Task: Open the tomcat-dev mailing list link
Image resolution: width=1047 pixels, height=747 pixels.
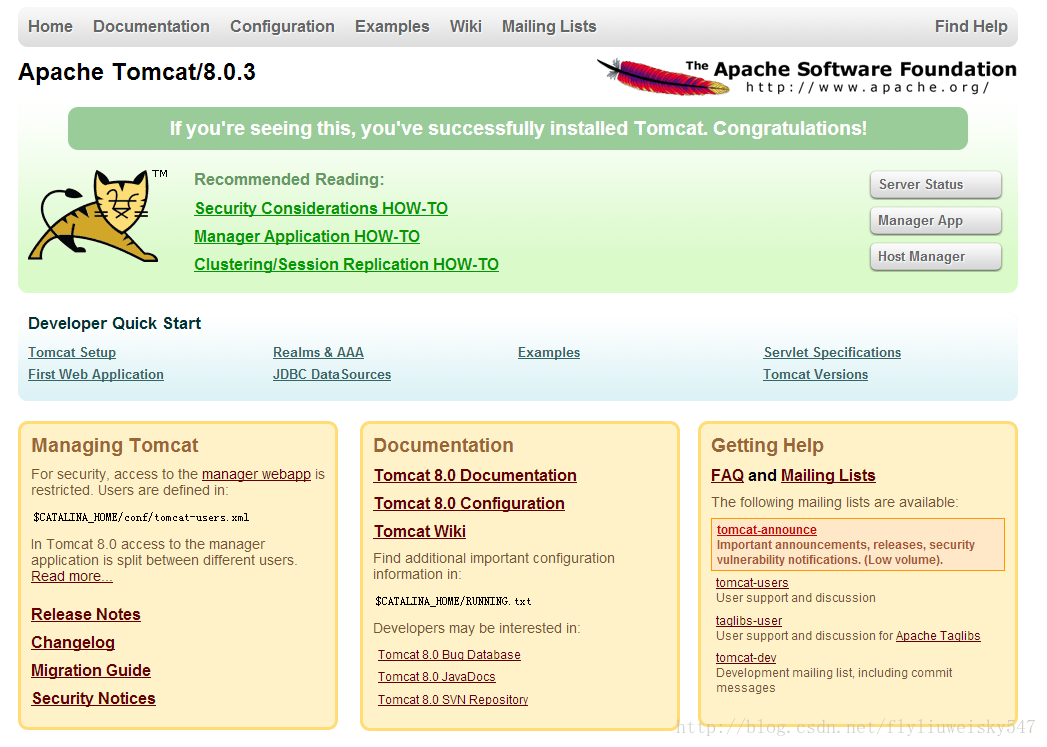Action: pyautogui.click(x=746, y=658)
